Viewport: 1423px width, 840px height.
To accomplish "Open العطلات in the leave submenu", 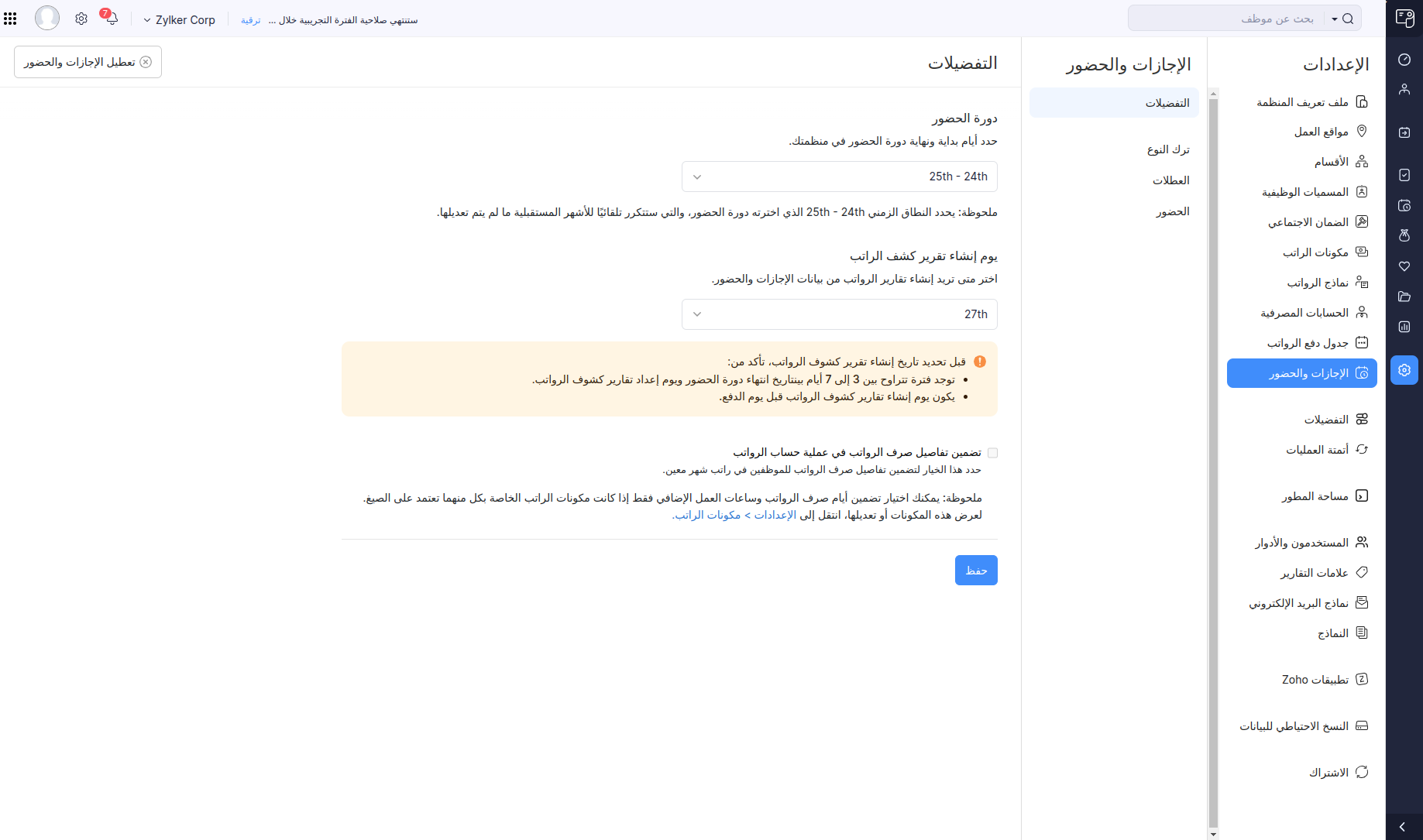I will tap(1170, 180).
